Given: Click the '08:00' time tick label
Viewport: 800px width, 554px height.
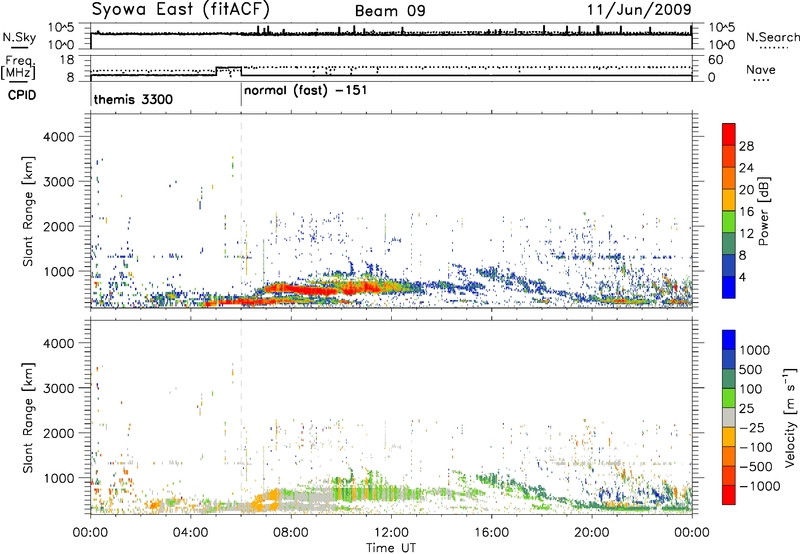Looking at the screenshot, I should (291, 533).
